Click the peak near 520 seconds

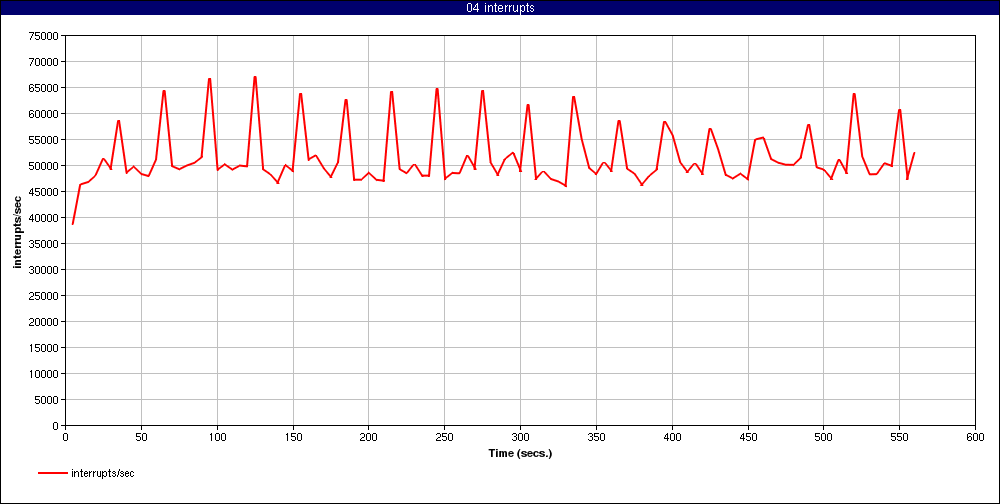pyautogui.click(x=854, y=94)
